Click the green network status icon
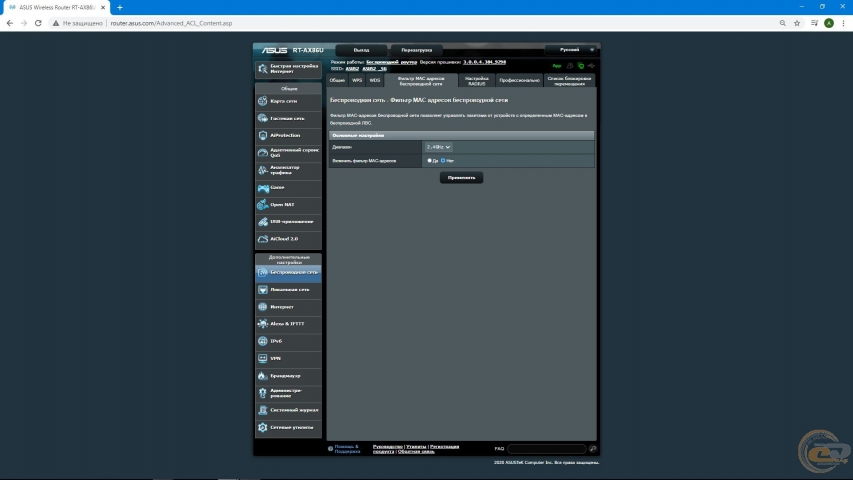853x480 pixels. (581, 66)
